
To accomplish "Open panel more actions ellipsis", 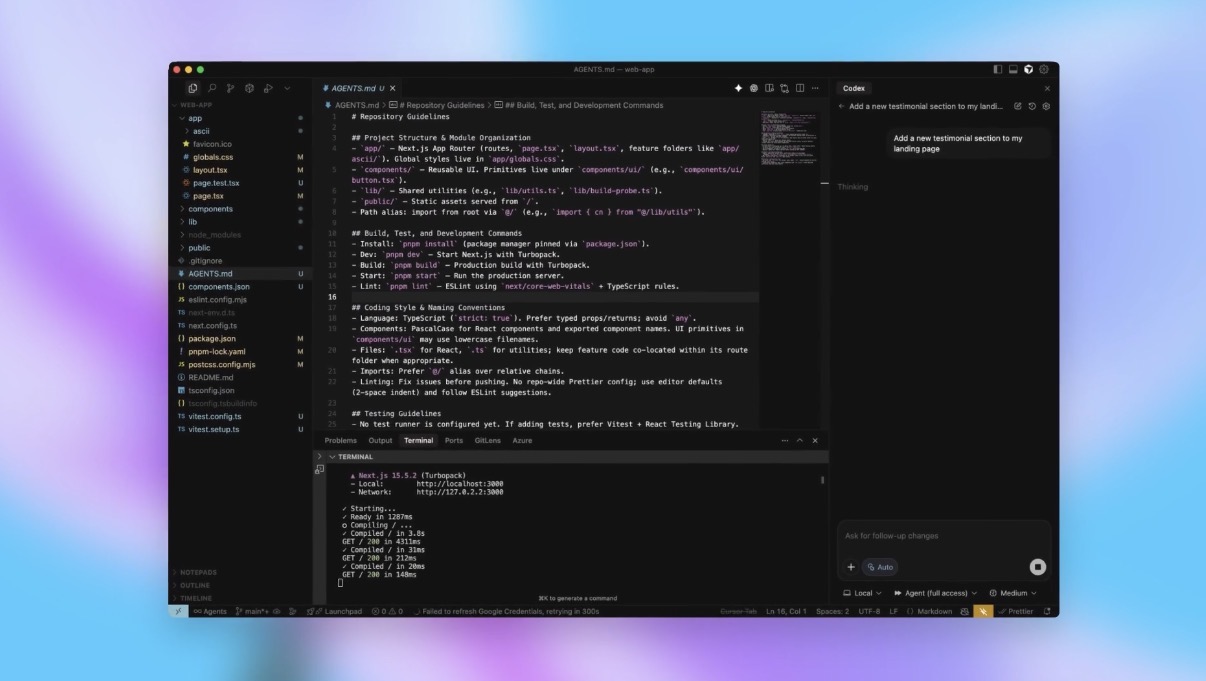I will pos(784,440).
